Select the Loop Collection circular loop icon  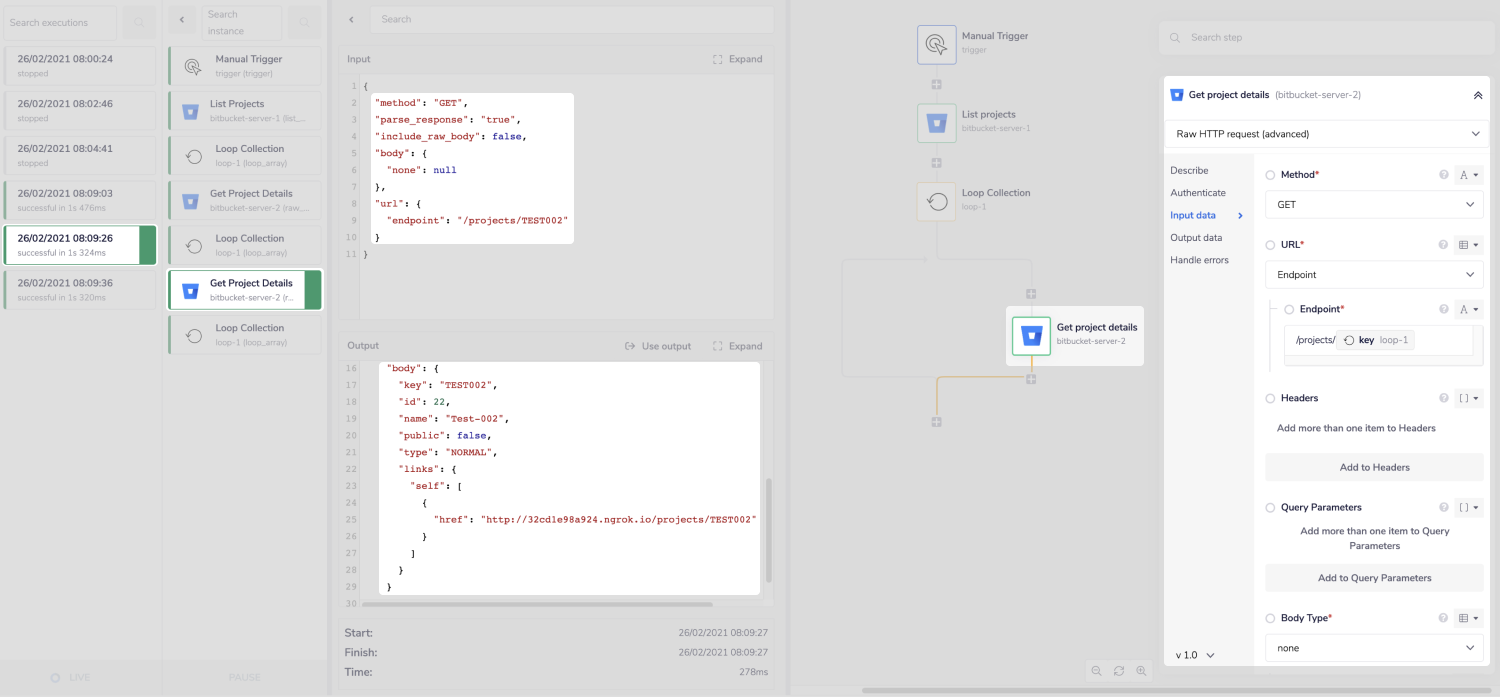[x=936, y=200]
